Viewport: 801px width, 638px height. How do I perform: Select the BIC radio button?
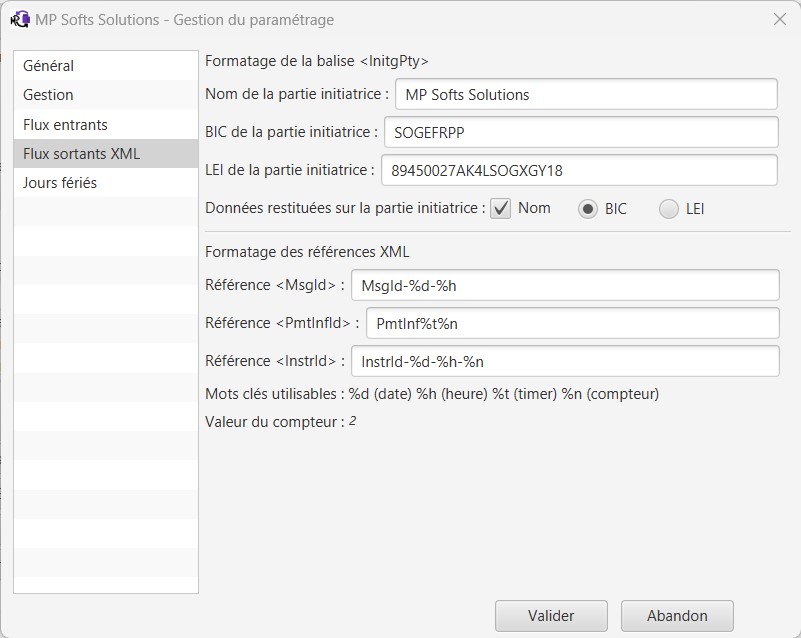(587, 209)
